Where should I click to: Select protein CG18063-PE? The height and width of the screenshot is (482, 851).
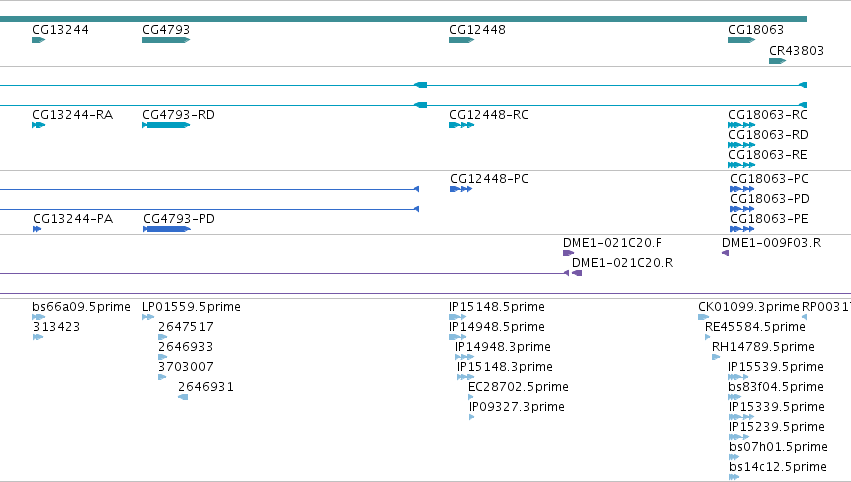770,219
